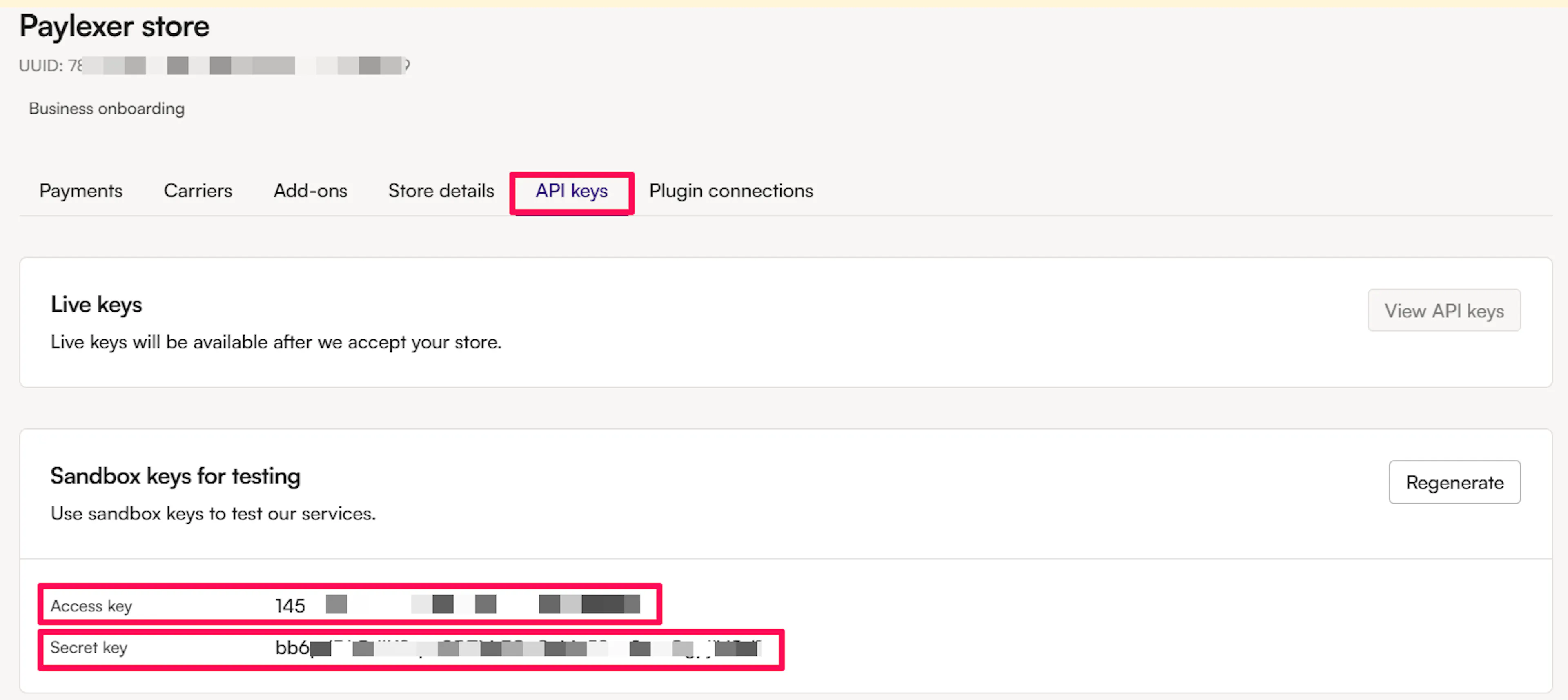Click the 'Use sandbox keys' description text
Screen dimensions: 1568x700
tap(213, 514)
